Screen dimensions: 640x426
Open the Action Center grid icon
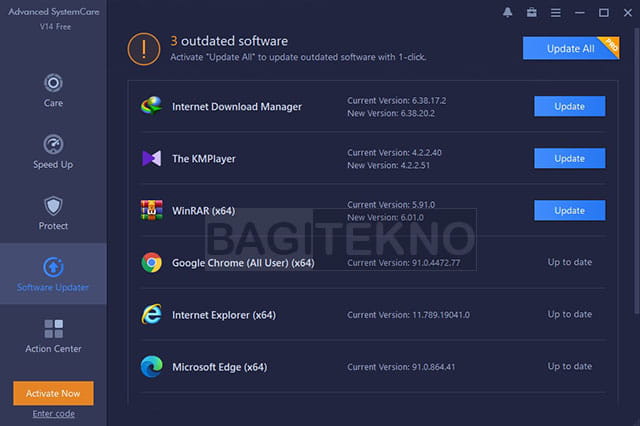[x=53, y=329]
